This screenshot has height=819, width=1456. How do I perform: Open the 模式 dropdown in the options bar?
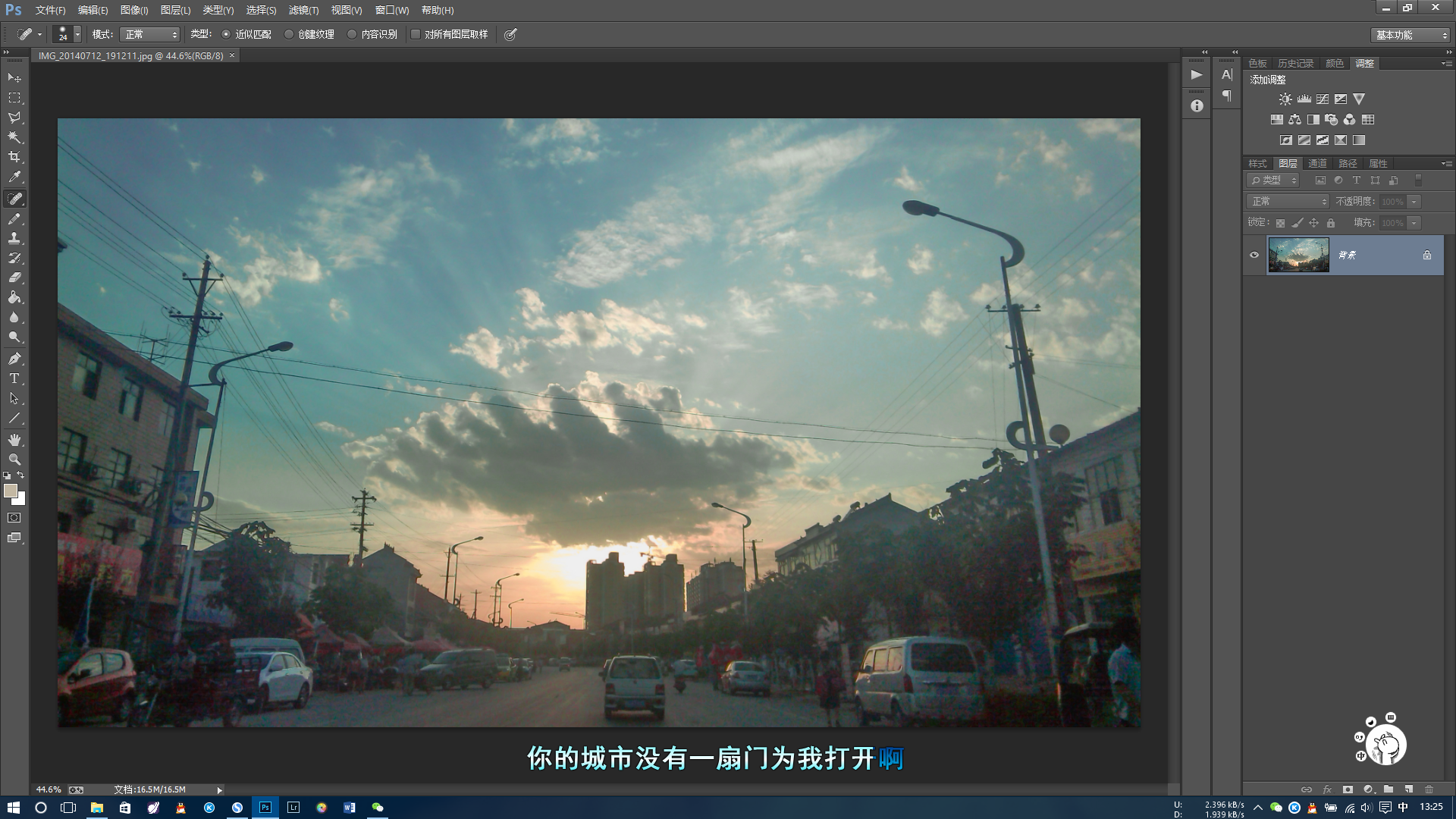[149, 33]
